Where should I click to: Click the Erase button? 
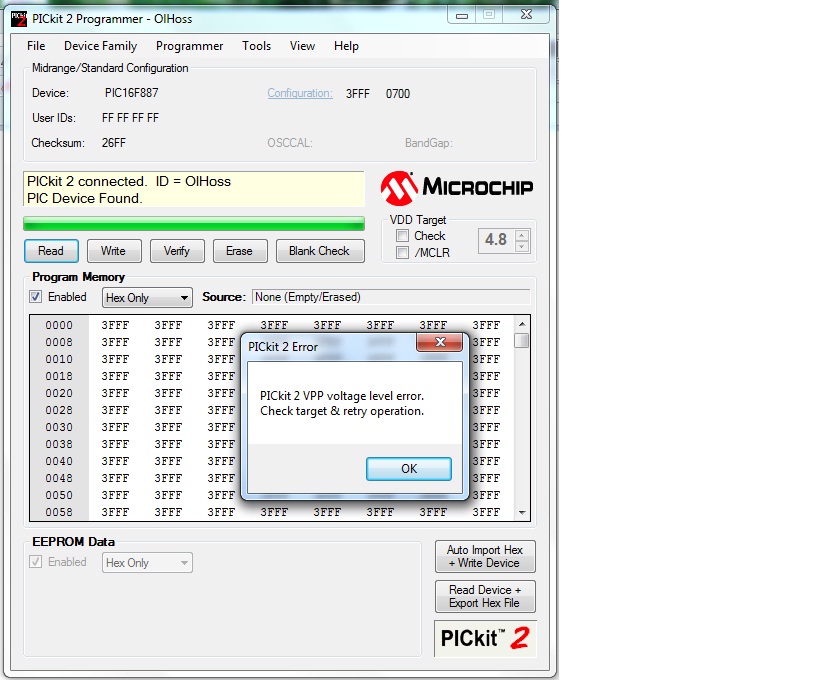point(239,251)
